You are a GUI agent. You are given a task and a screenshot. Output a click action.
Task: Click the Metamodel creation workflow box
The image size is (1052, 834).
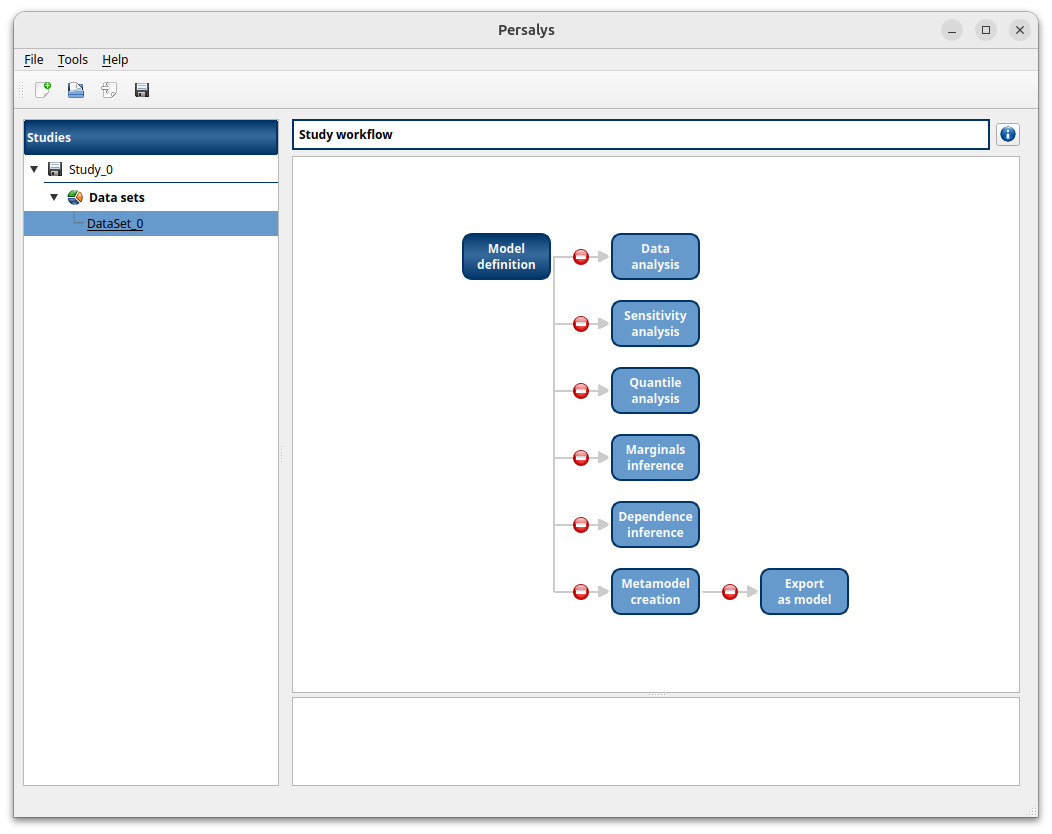click(x=655, y=592)
